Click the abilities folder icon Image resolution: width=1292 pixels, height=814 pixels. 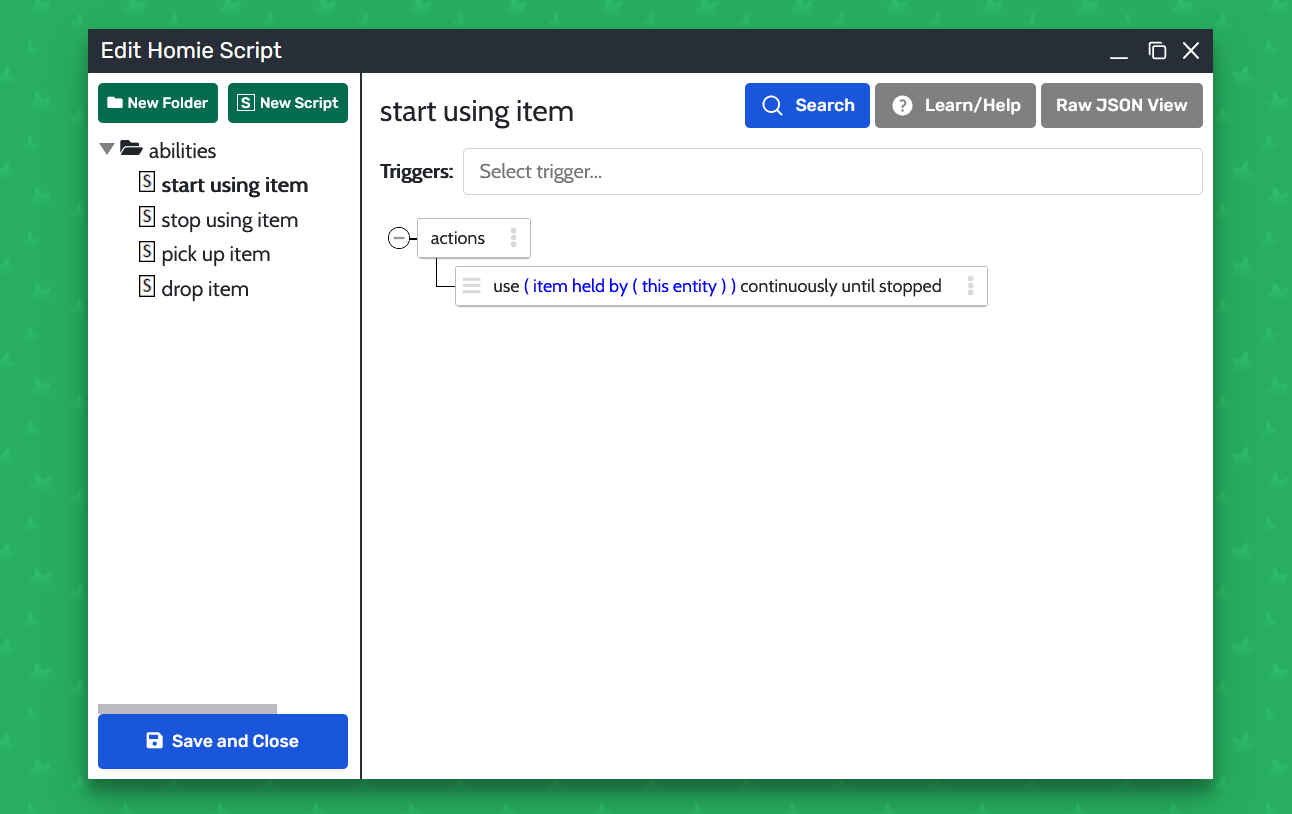coord(131,150)
